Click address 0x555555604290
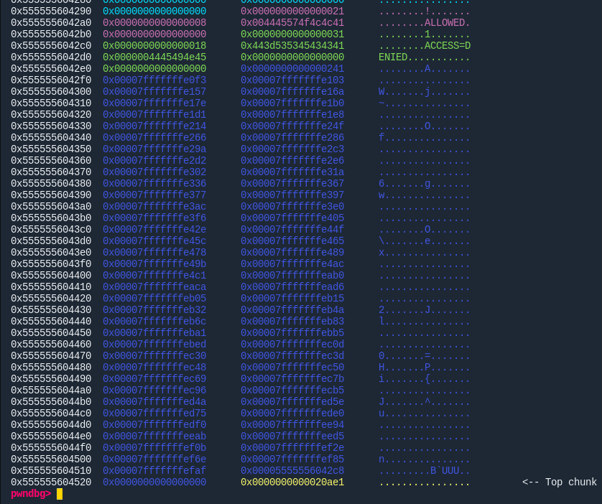The height and width of the screenshot is (504, 602). pos(51,11)
